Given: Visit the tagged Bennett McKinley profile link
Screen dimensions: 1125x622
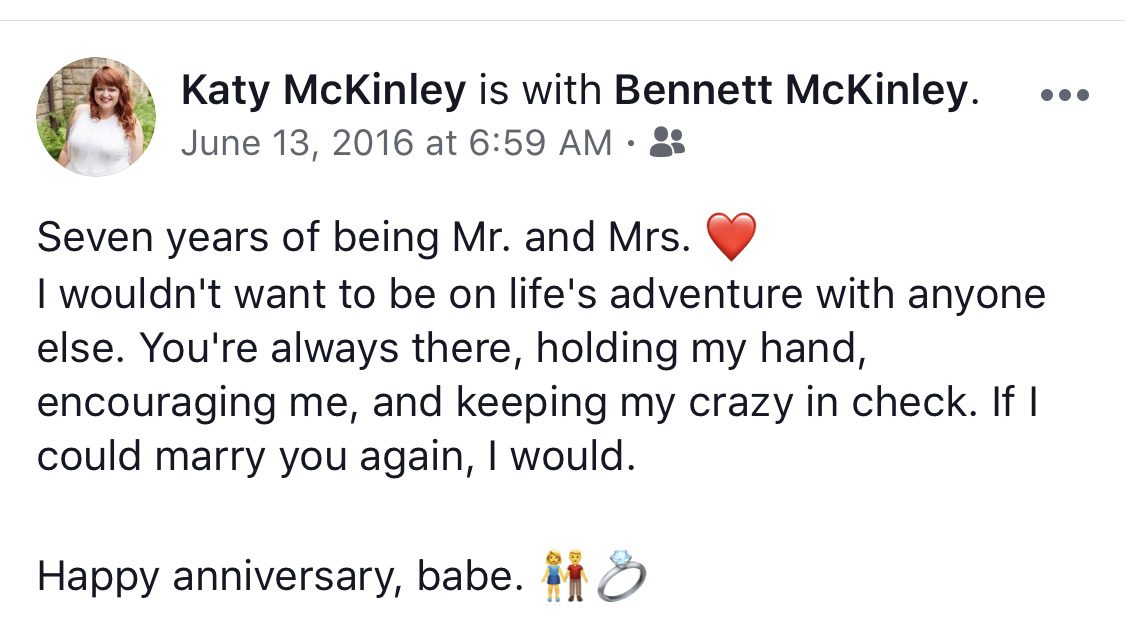Looking at the screenshot, I should click(790, 92).
